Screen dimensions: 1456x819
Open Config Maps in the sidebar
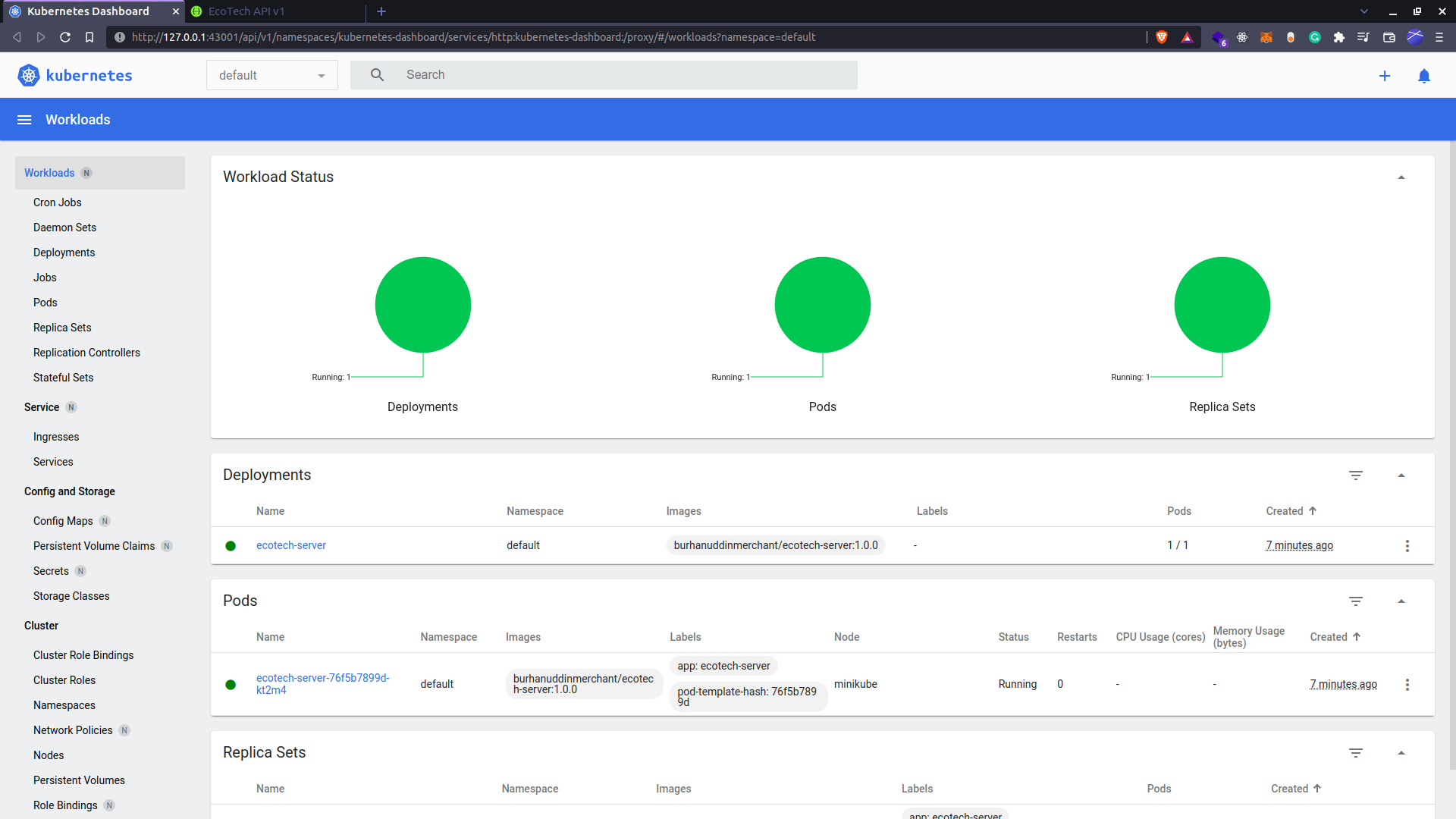coord(63,521)
